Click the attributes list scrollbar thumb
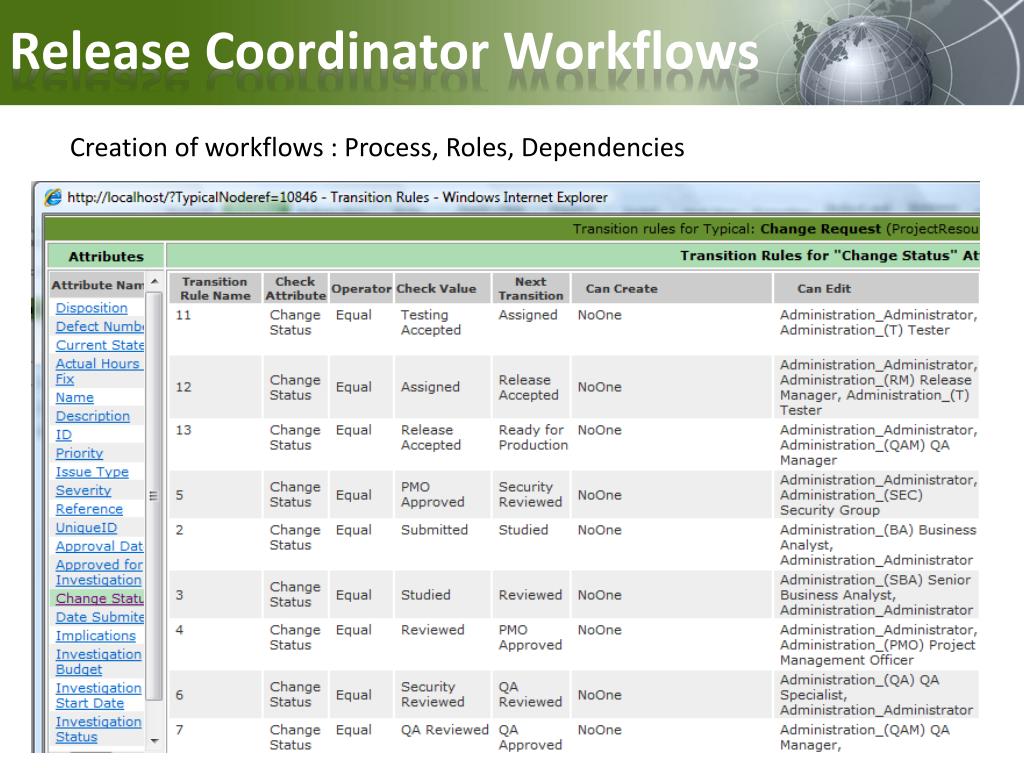Screen dimensions: 1024x768 154,496
